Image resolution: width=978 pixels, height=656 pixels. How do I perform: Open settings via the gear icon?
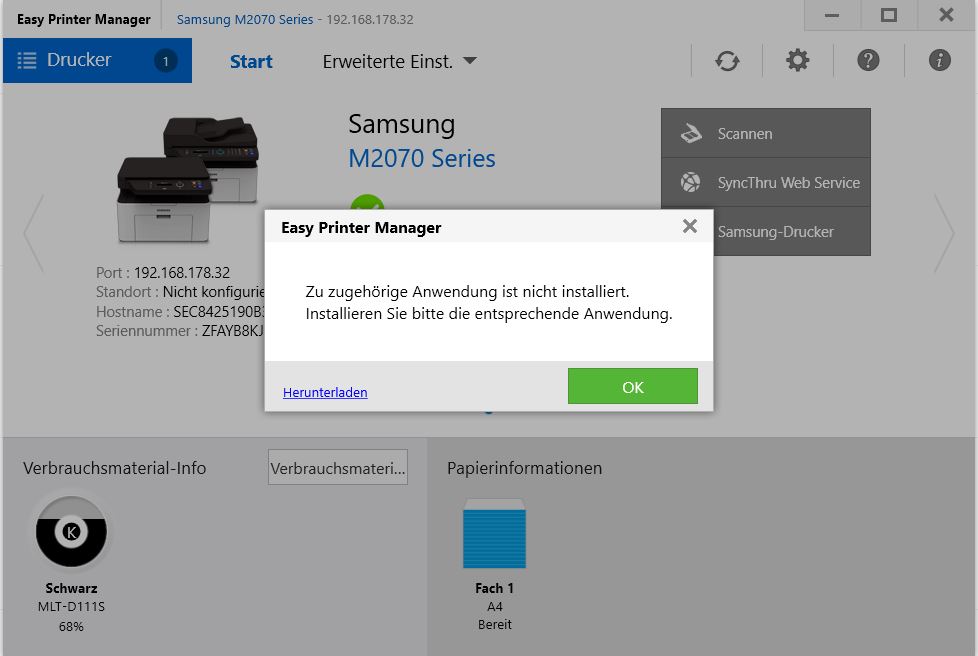pos(798,60)
